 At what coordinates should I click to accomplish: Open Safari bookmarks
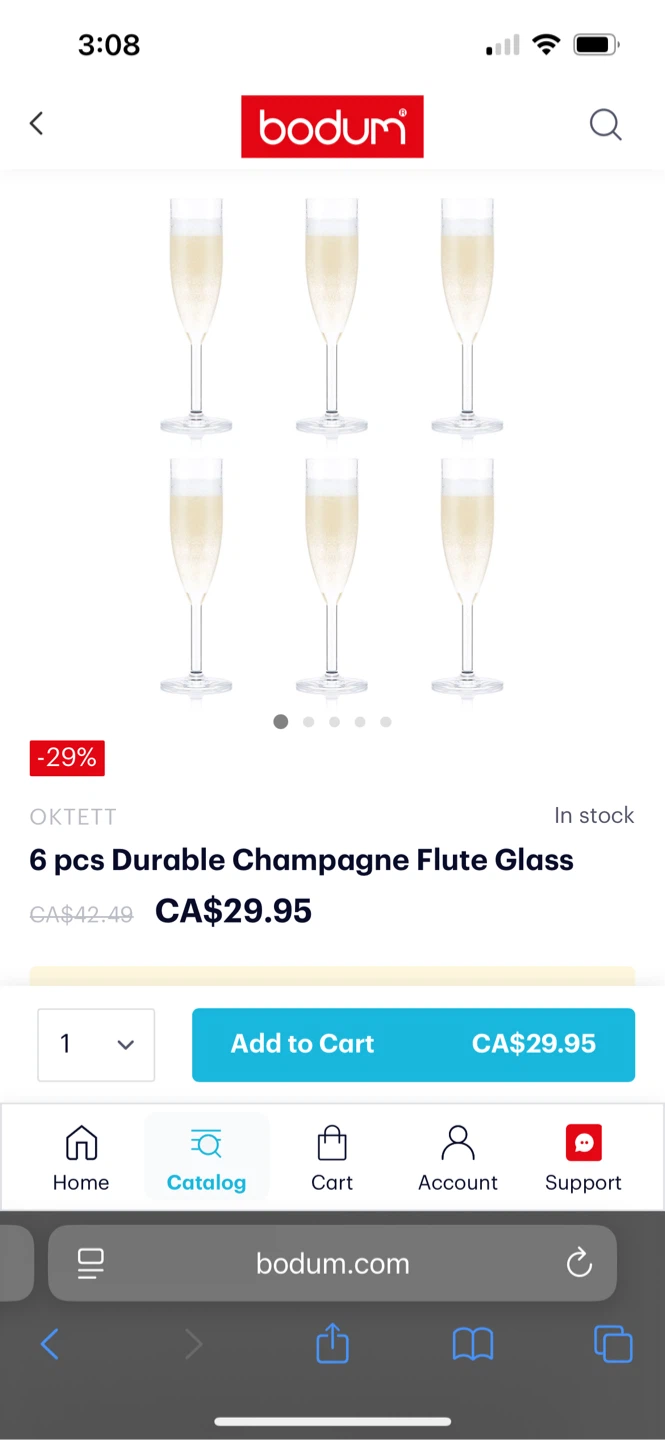(x=473, y=1343)
